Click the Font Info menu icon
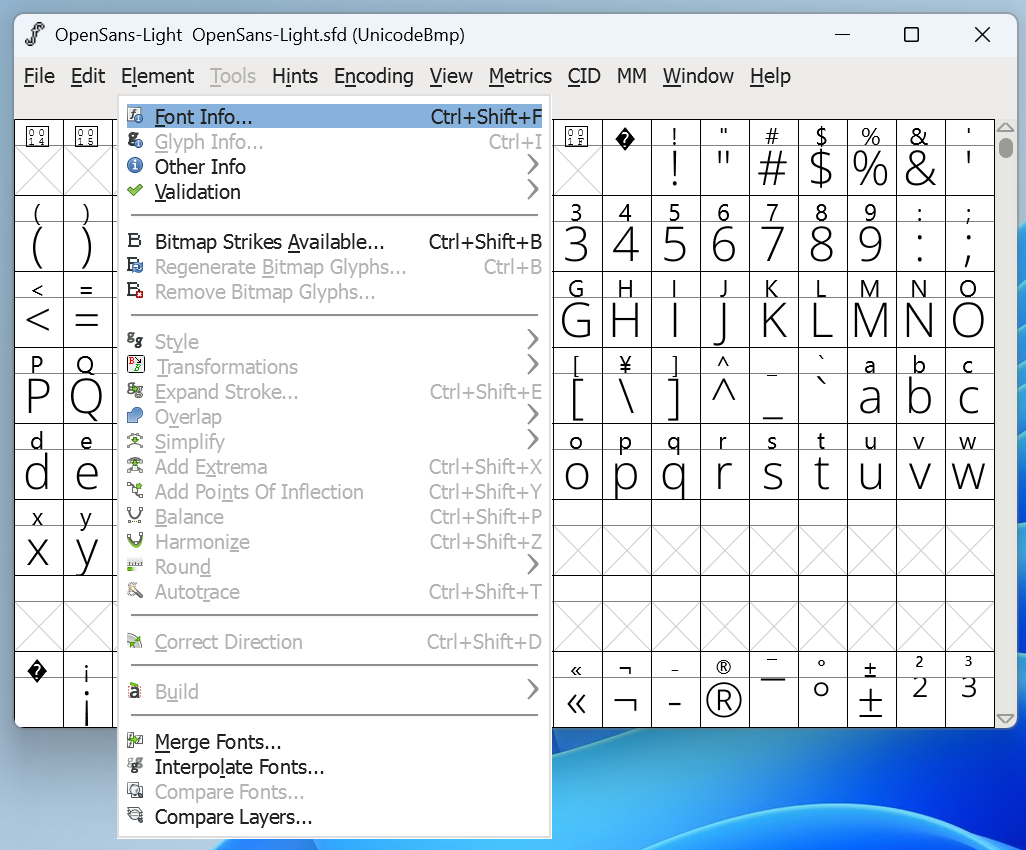The width and height of the screenshot is (1026, 850). pyautogui.click(x=135, y=116)
